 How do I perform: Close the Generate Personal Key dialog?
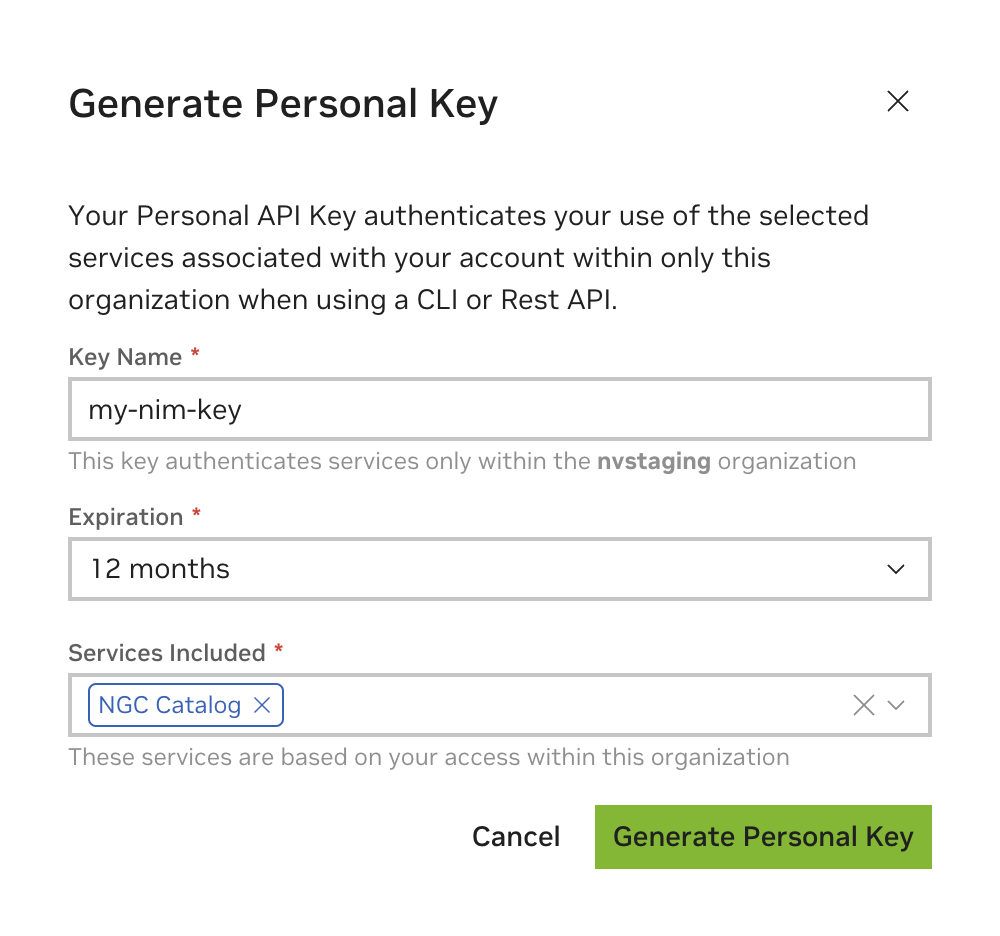point(898,101)
